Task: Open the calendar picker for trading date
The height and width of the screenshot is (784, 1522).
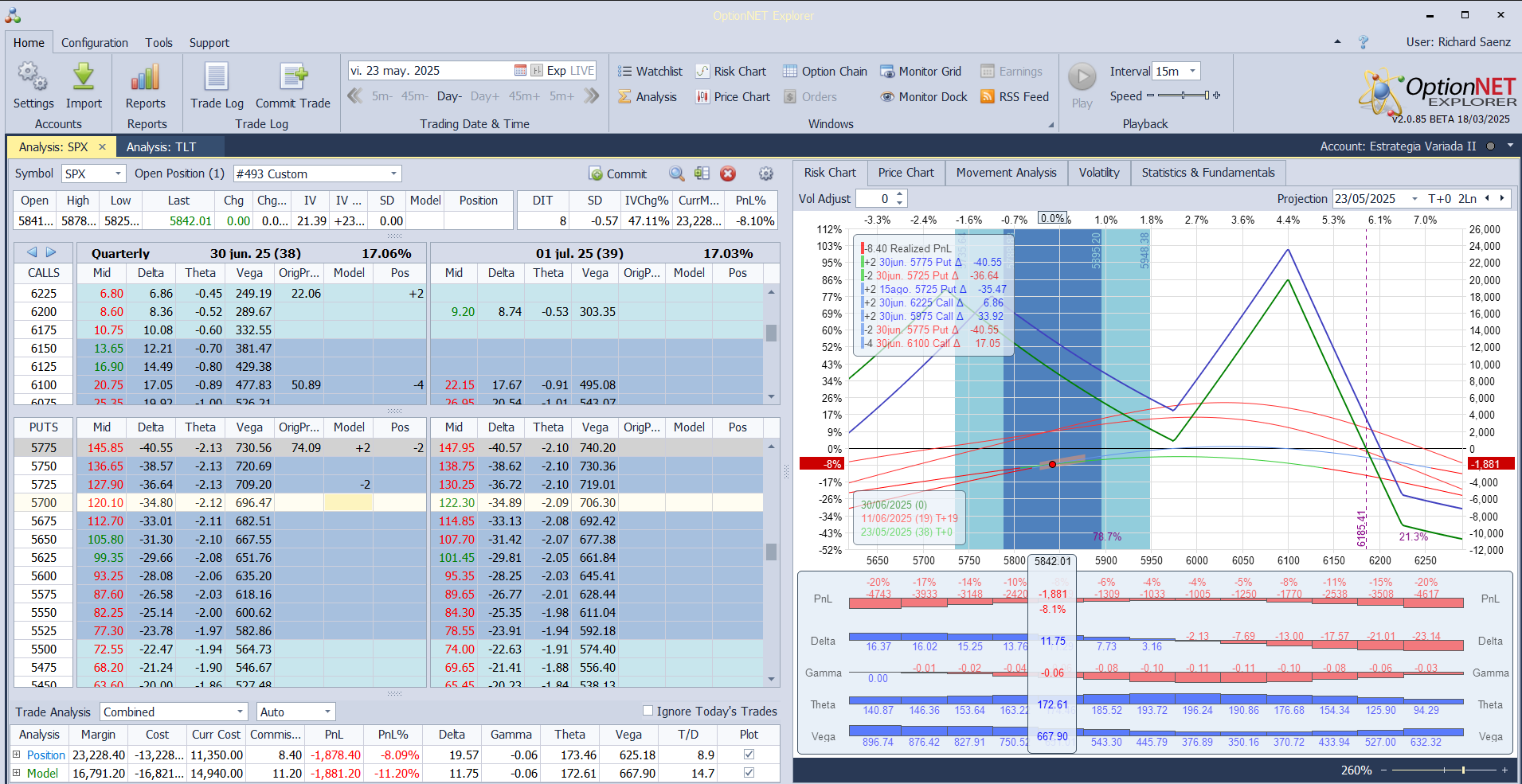Action: click(520, 71)
